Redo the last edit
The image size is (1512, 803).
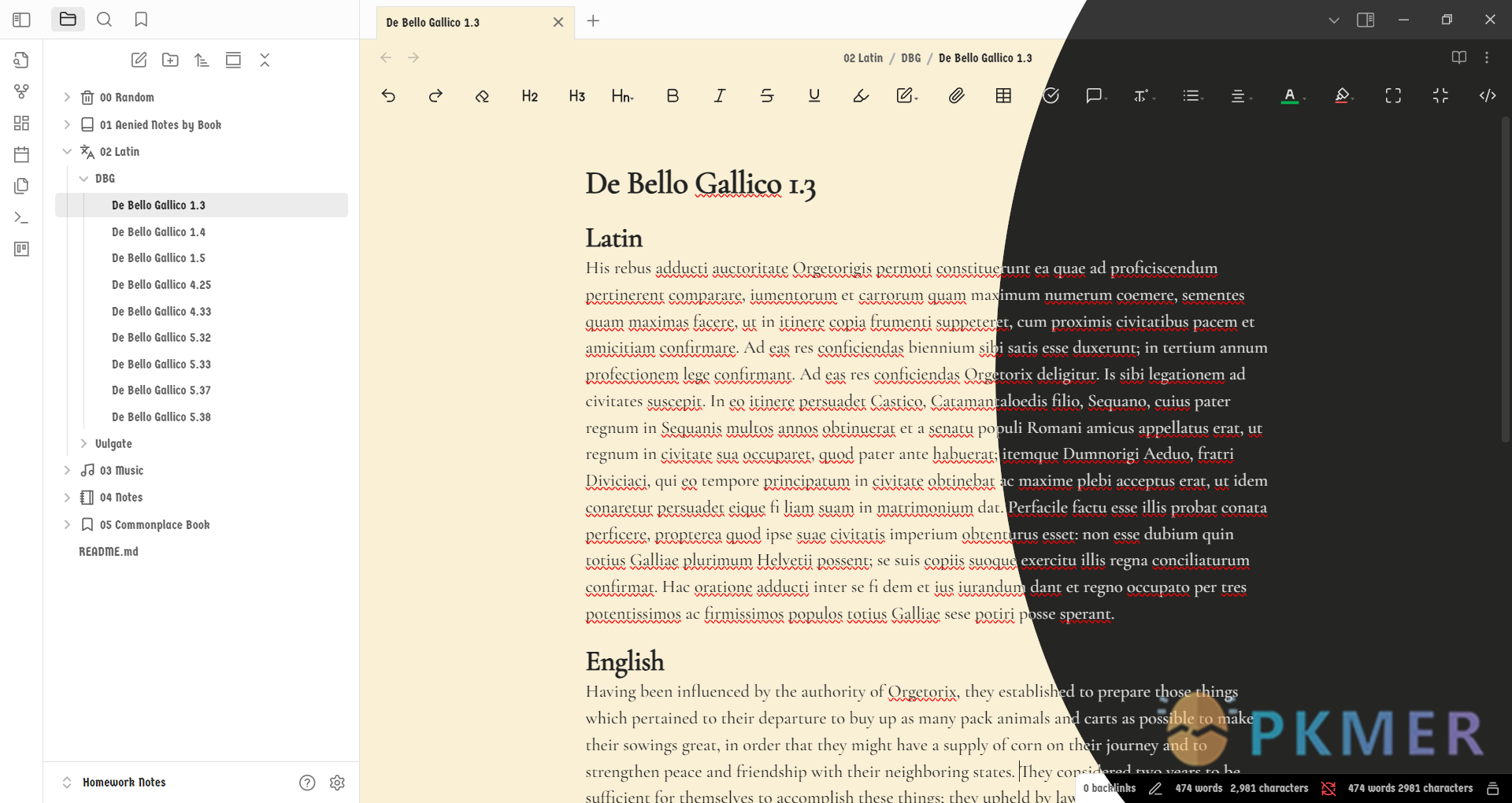tap(435, 96)
